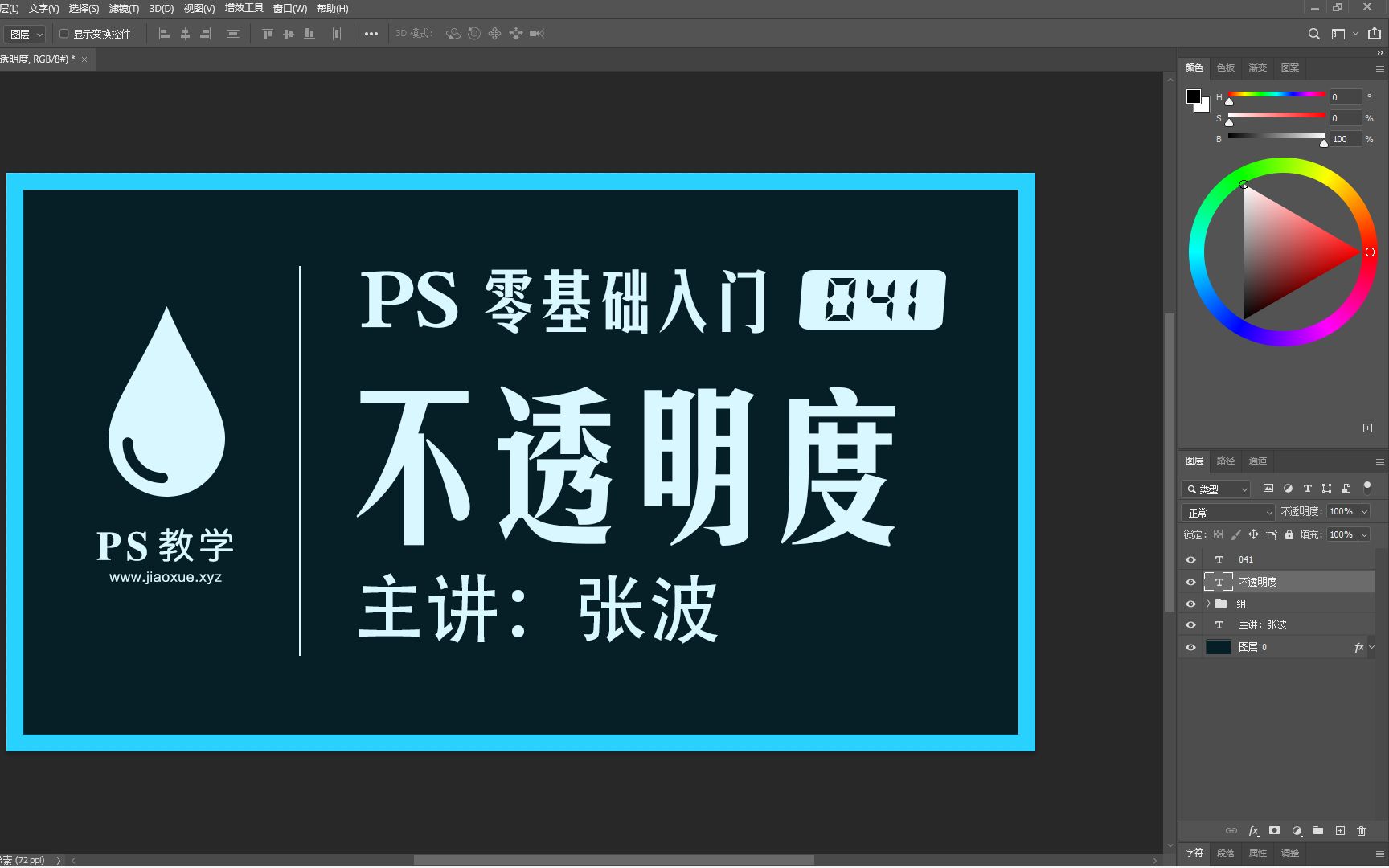Viewport: 1389px width, 868px height.
Task: Open auto-select 图层 dropdown
Action: click(25, 34)
